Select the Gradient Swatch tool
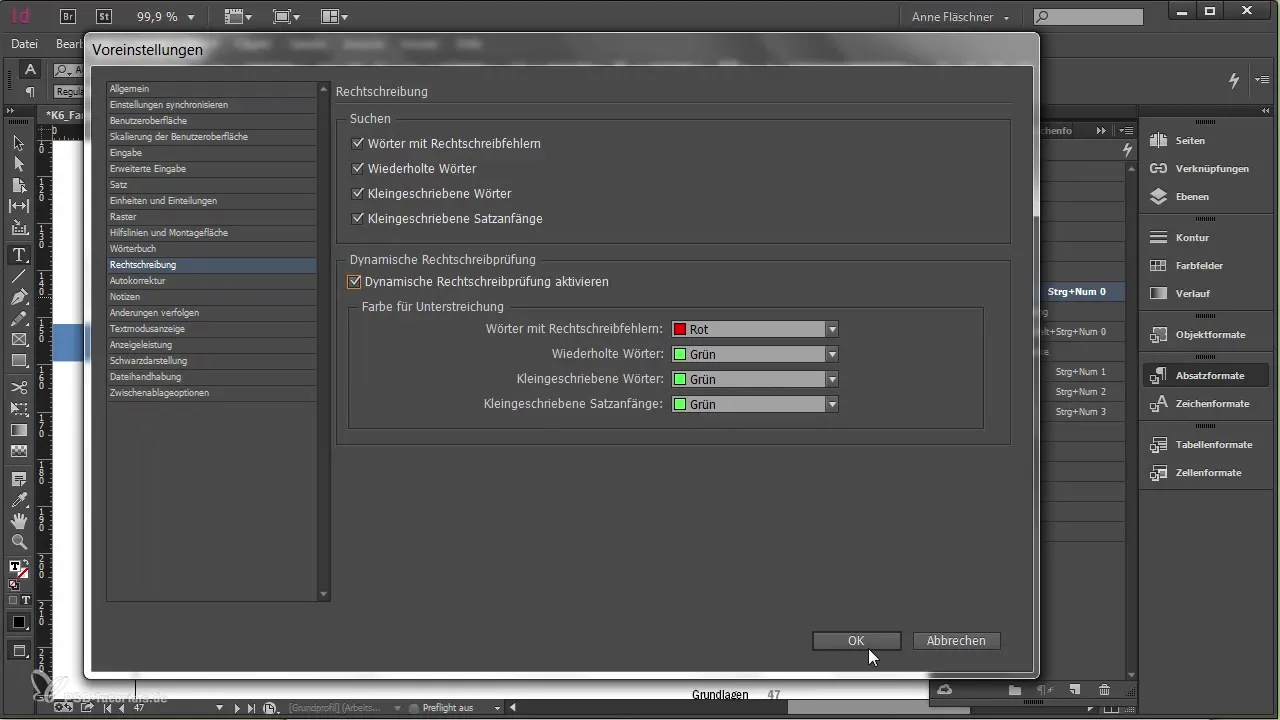Image resolution: width=1280 pixels, height=720 pixels. pyautogui.click(x=18, y=430)
